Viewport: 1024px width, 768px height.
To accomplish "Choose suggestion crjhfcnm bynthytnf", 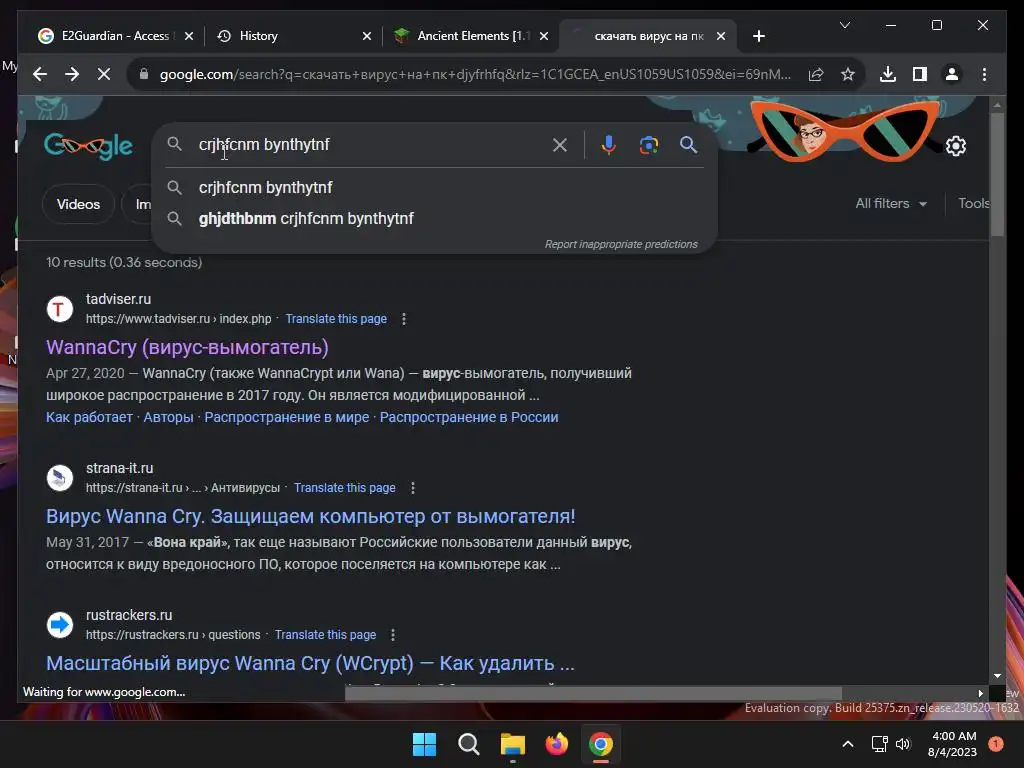I will point(434,187).
